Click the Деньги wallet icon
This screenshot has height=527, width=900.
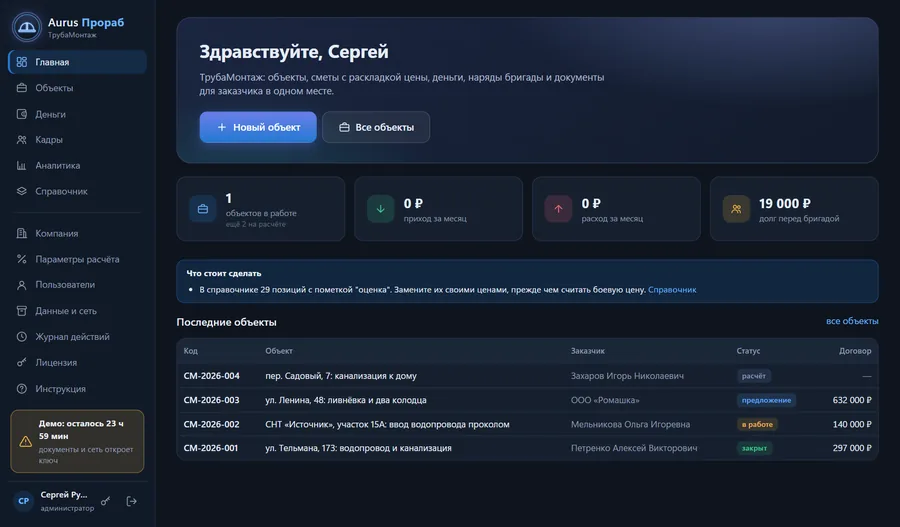pos(22,114)
